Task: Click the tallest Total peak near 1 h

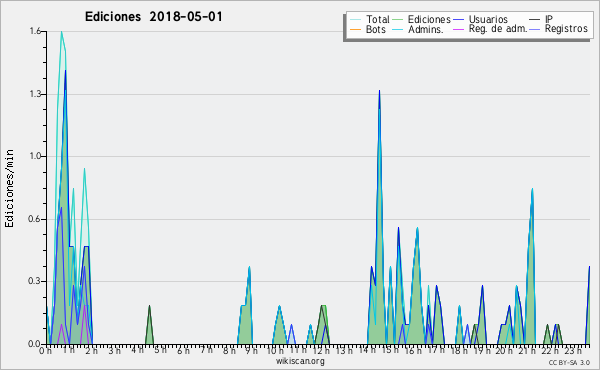Action: (61, 32)
